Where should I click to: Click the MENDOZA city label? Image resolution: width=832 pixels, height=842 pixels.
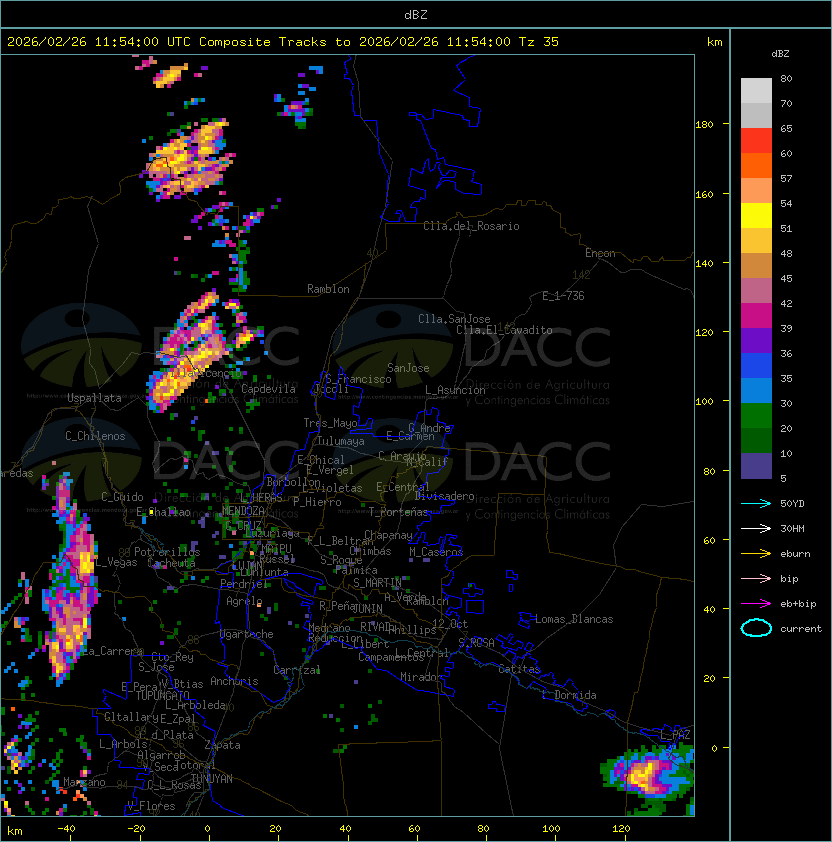pos(243,510)
